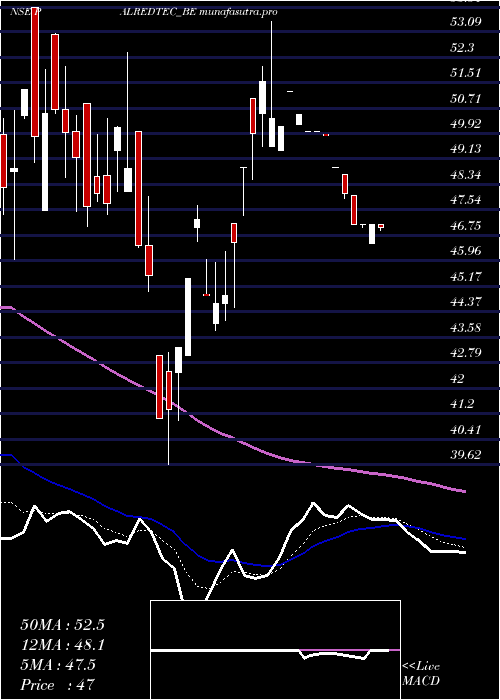Click the 12MA : 48.1 readout

point(62,645)
